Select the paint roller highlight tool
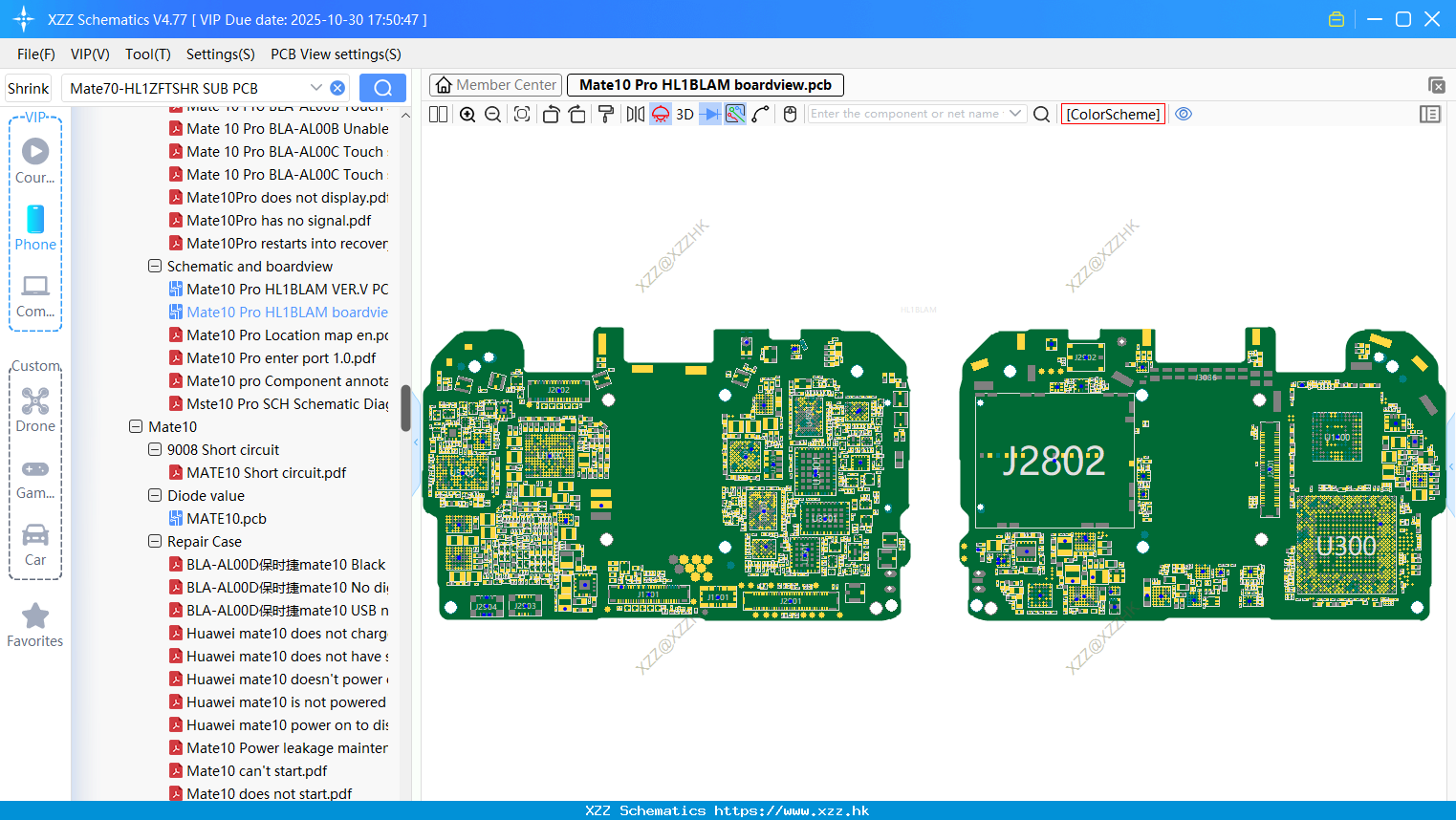Screen dimensions: 1456x820 606,114
